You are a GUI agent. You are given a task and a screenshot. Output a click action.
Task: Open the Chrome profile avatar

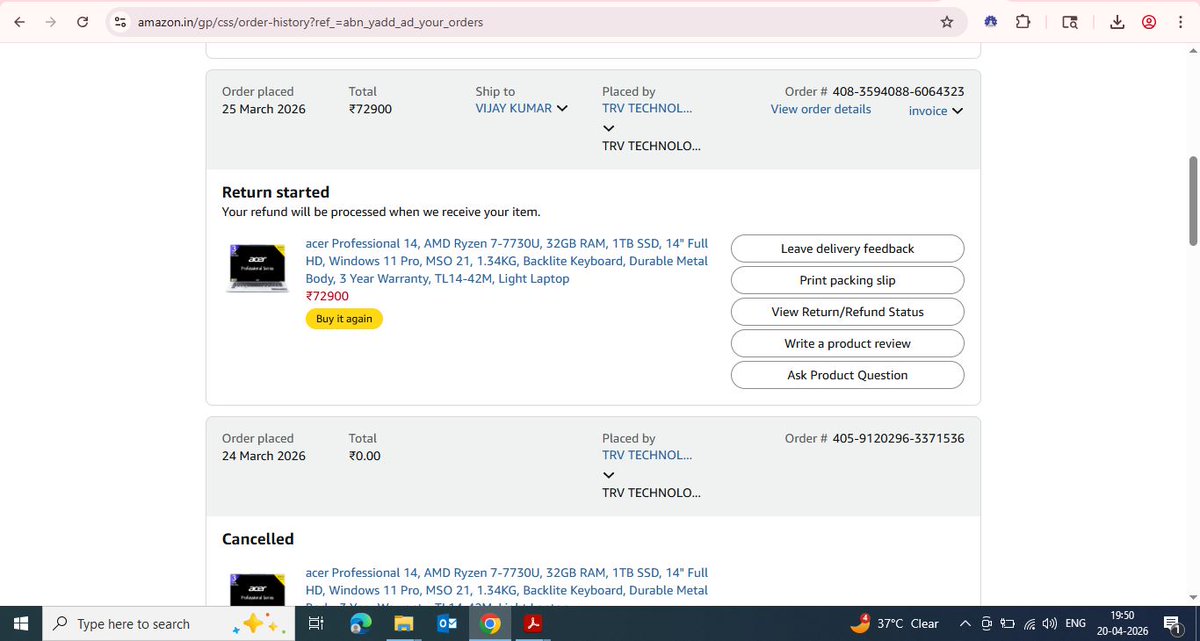click(x=1150, y=21)
